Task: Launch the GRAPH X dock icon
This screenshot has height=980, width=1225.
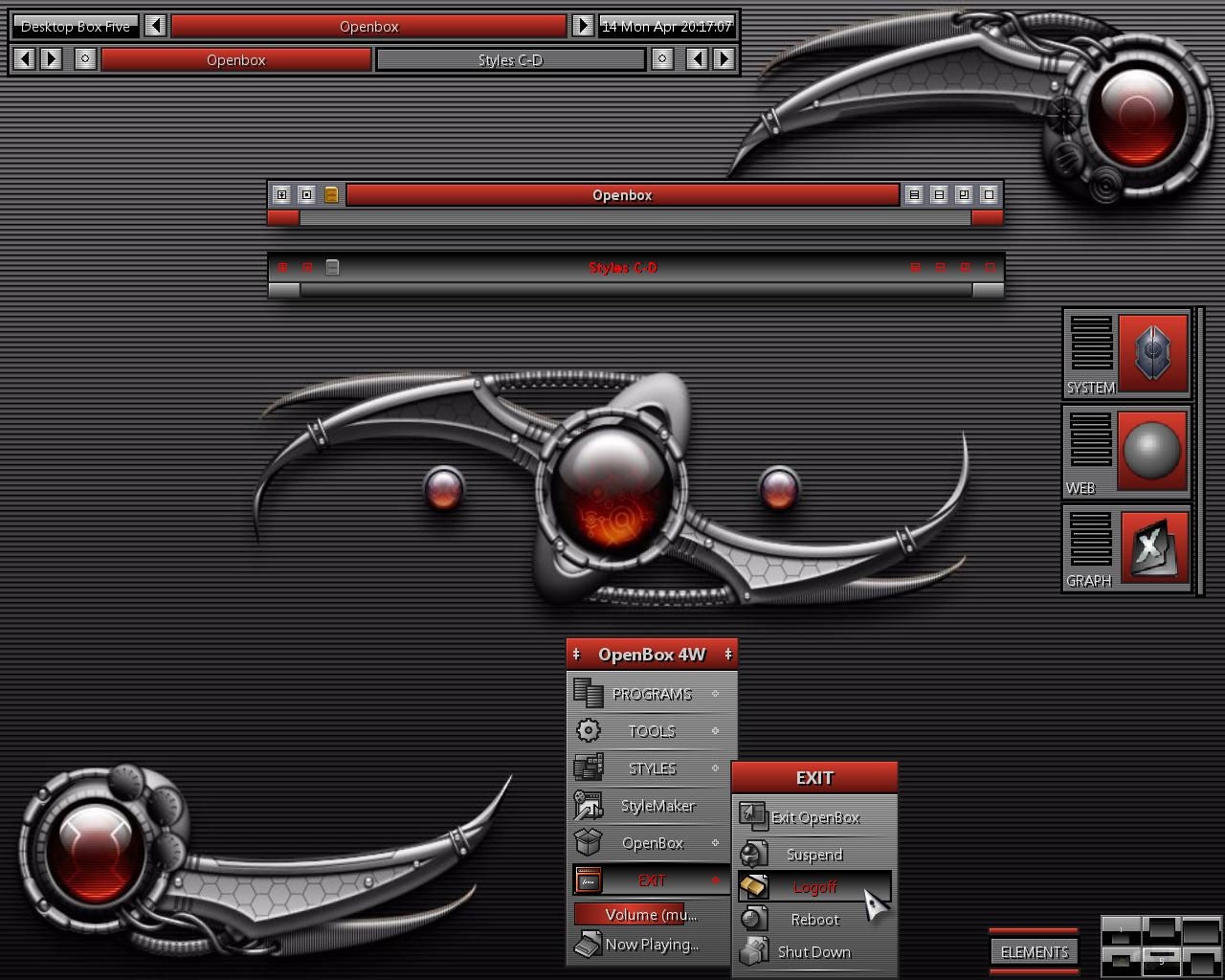Action: [x=1153, y=546]
